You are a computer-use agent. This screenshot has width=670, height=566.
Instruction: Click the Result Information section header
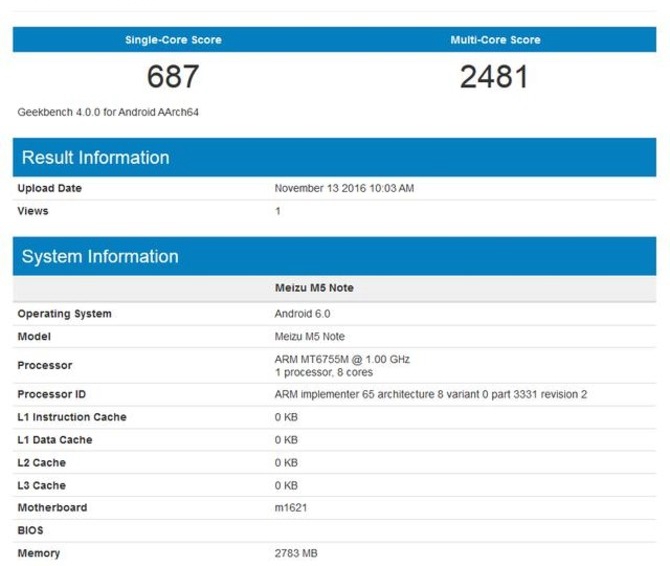click(x=95, y=158)
